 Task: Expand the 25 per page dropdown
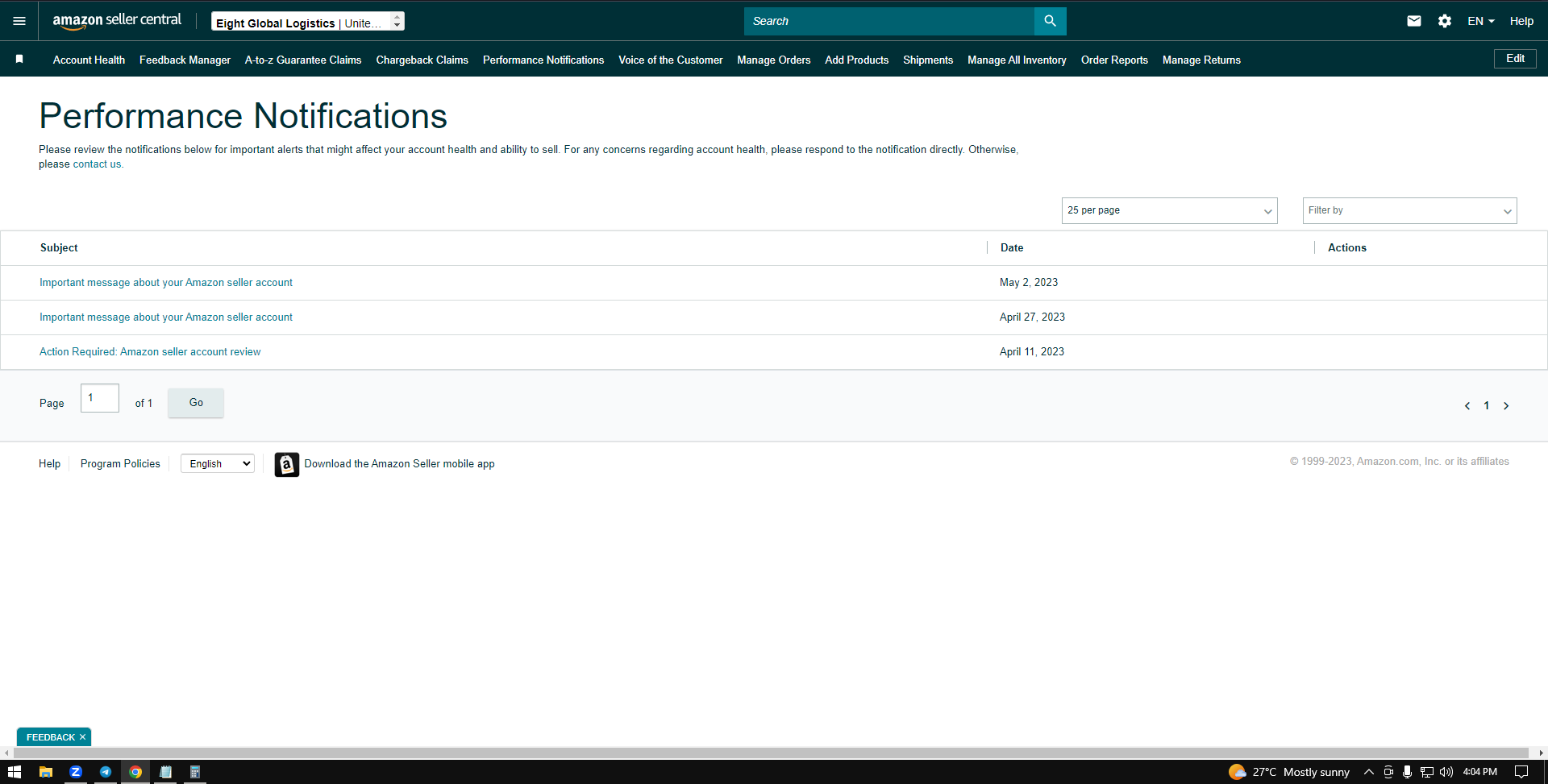click(1169, 210)
